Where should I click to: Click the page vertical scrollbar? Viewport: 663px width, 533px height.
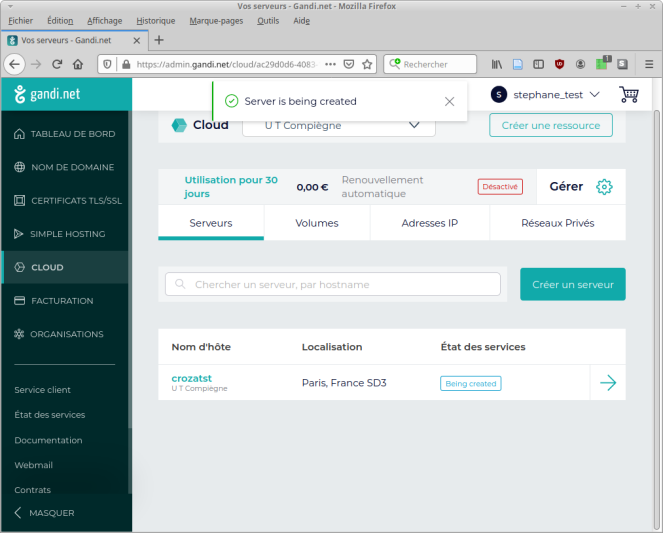pos(657,319)
